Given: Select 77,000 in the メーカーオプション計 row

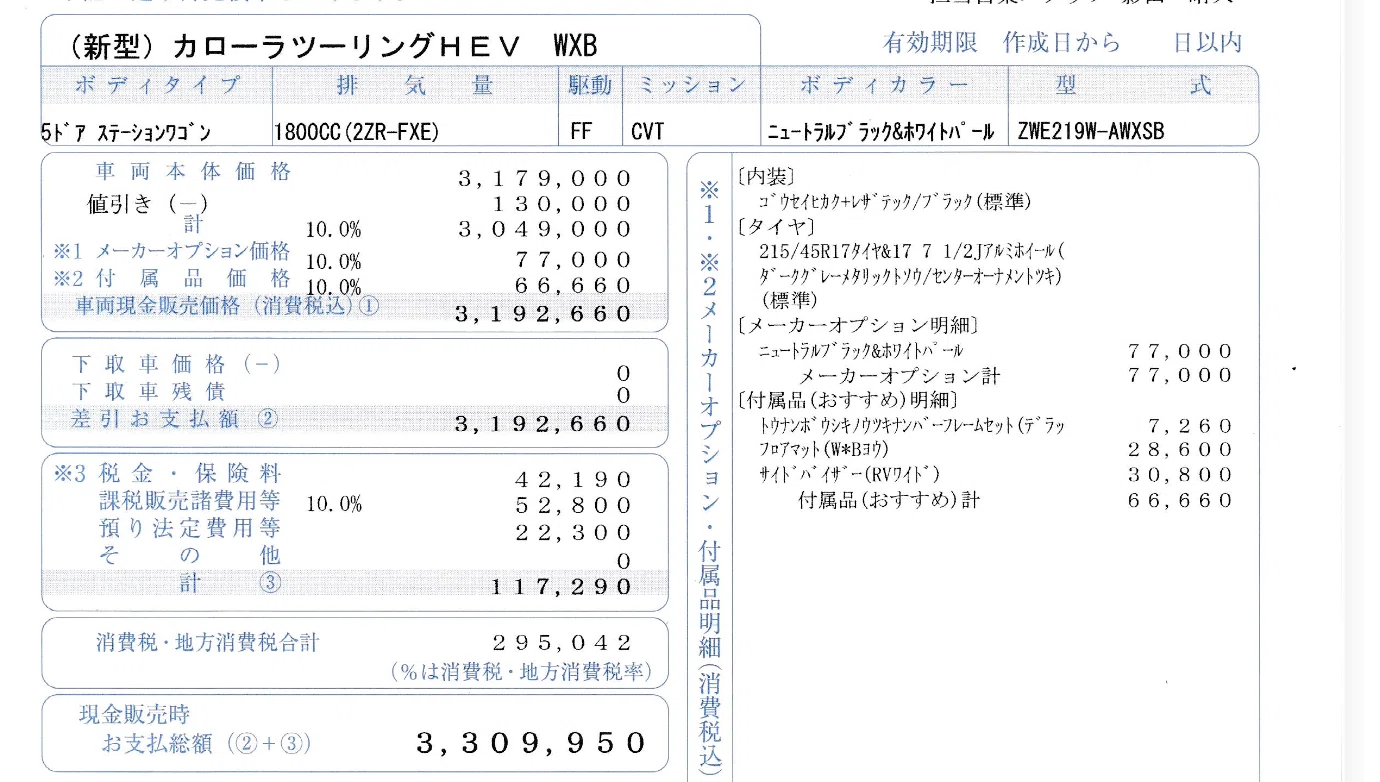Looking at the screenshot, I should point(1180,375).
